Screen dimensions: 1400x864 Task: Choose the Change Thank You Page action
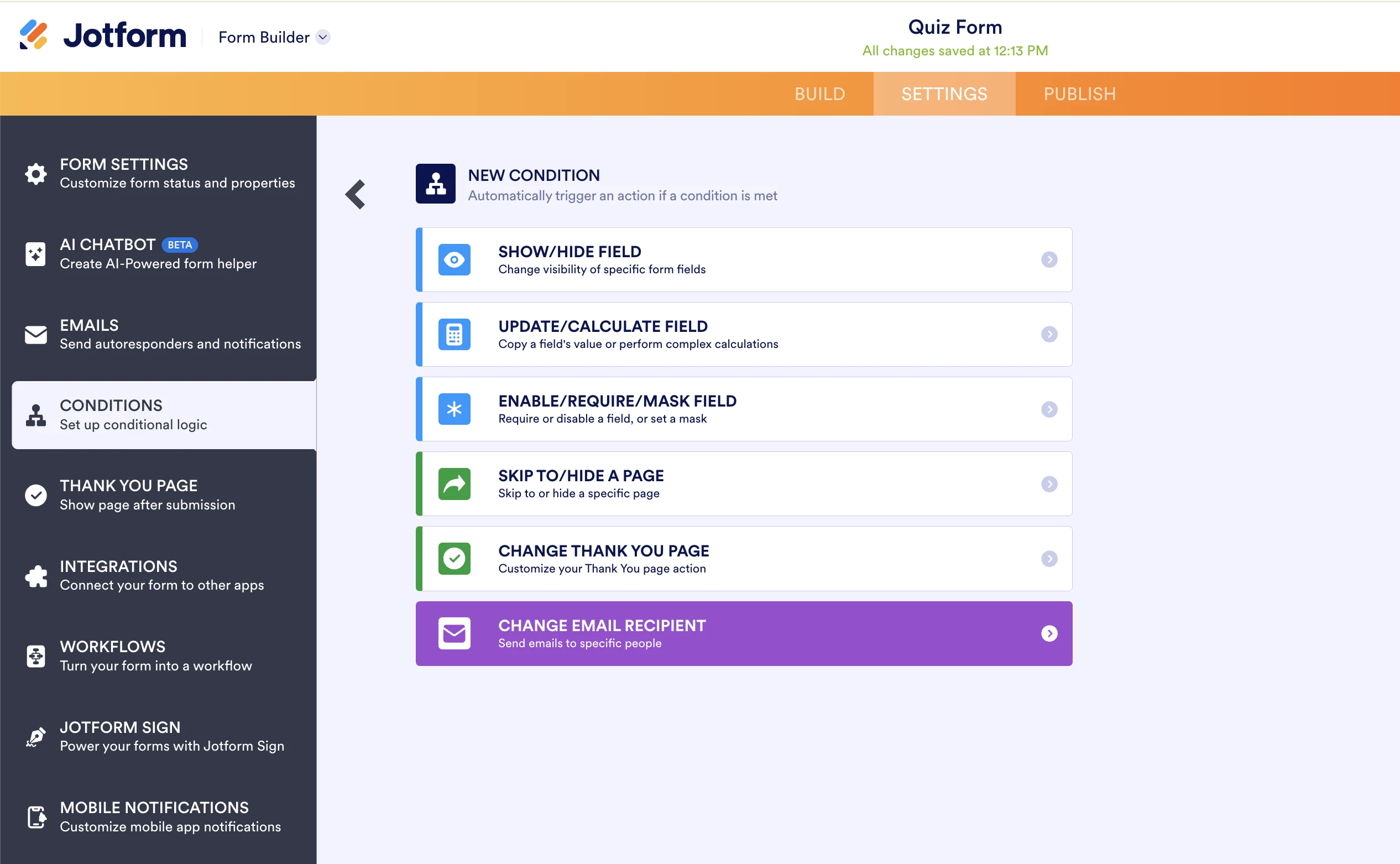click(x=743, y=558)
